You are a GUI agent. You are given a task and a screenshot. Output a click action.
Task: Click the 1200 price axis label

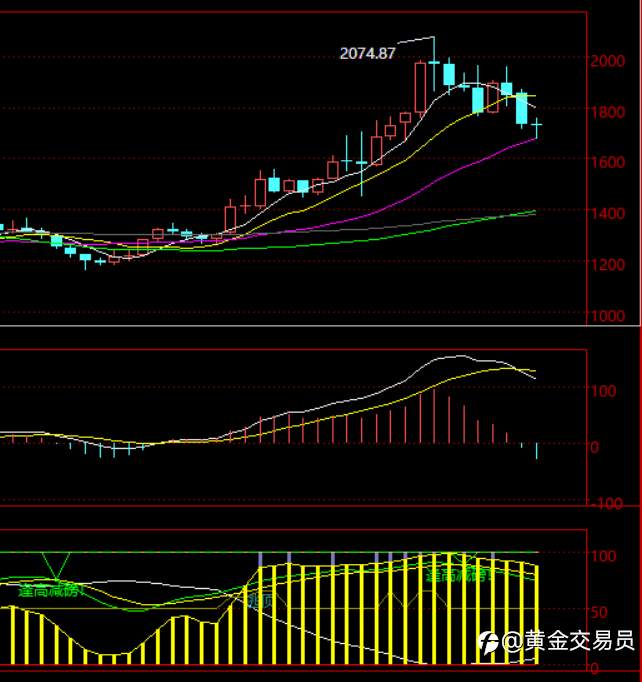coord(607,264)
